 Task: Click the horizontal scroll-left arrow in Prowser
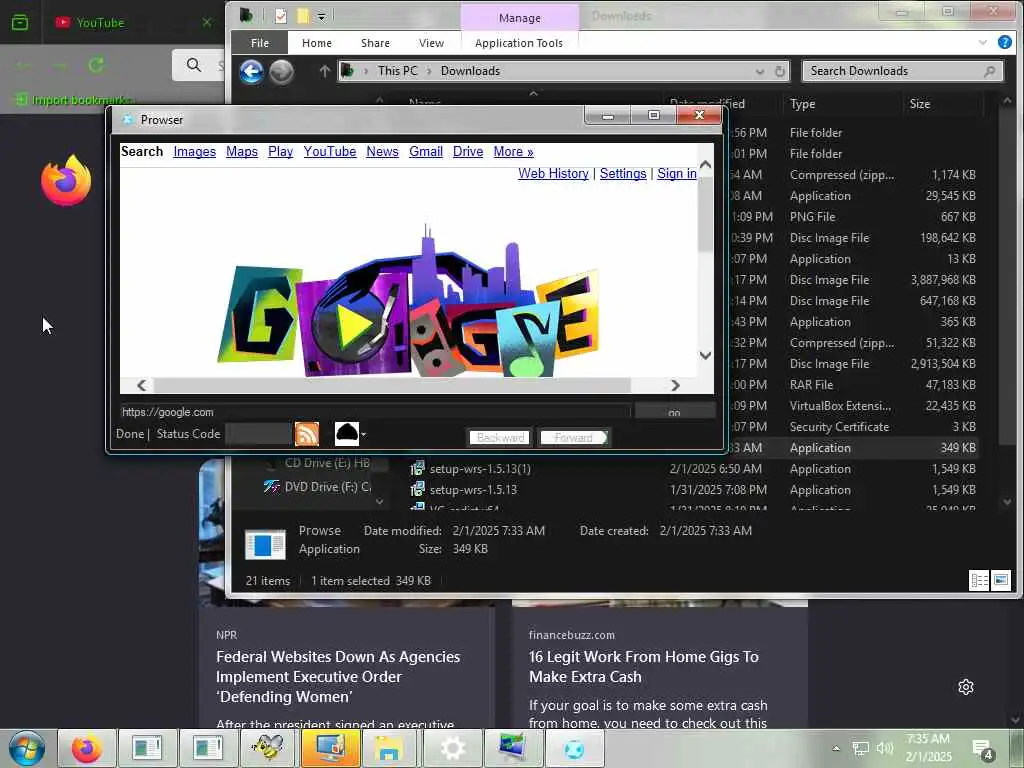(141, 385)
